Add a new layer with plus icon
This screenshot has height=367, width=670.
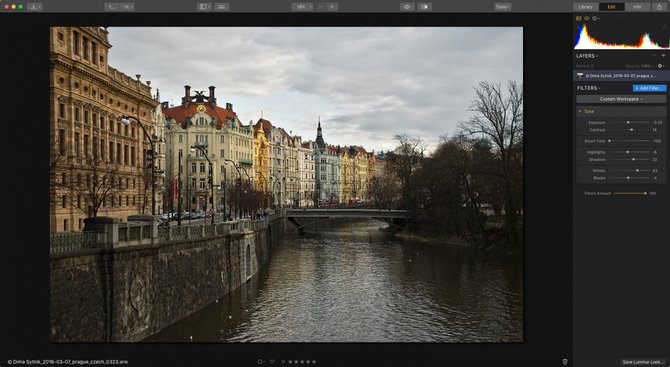coord(664,56)
